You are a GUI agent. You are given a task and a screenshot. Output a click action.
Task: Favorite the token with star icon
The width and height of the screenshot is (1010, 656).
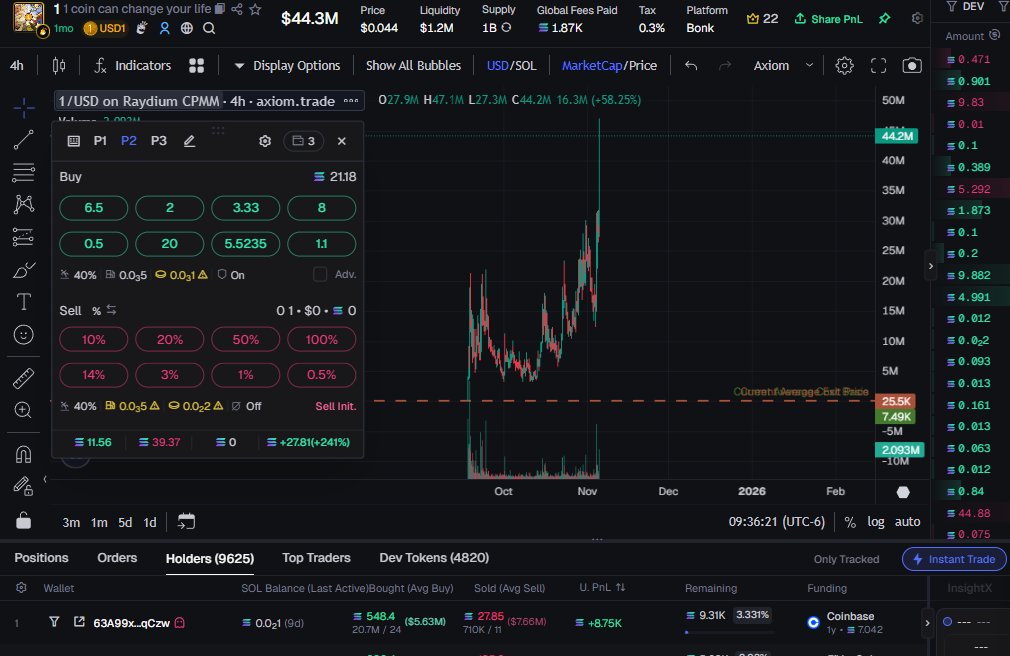255,9
